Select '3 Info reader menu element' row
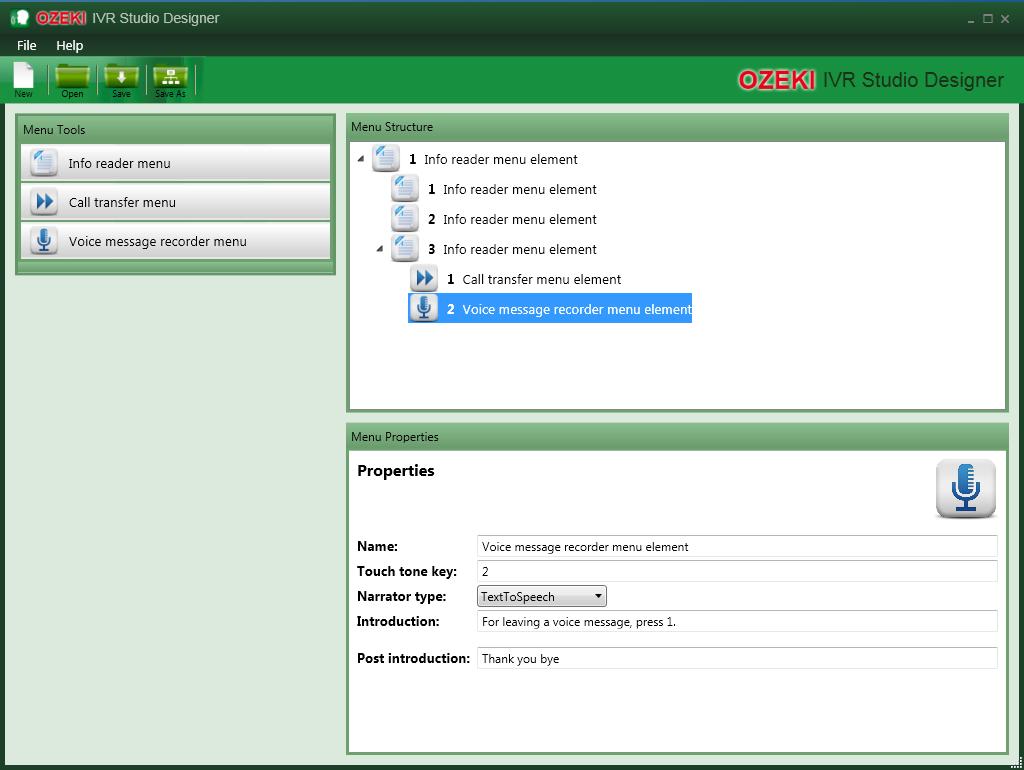The width and height of the screenshot is (1024, 770). coord(494,249)
